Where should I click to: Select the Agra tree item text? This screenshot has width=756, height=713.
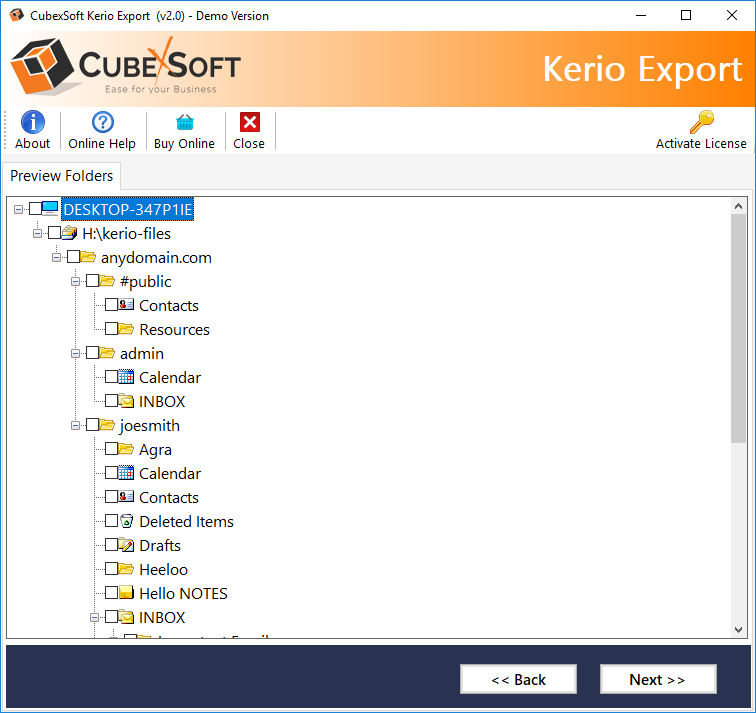pos(155,450)
